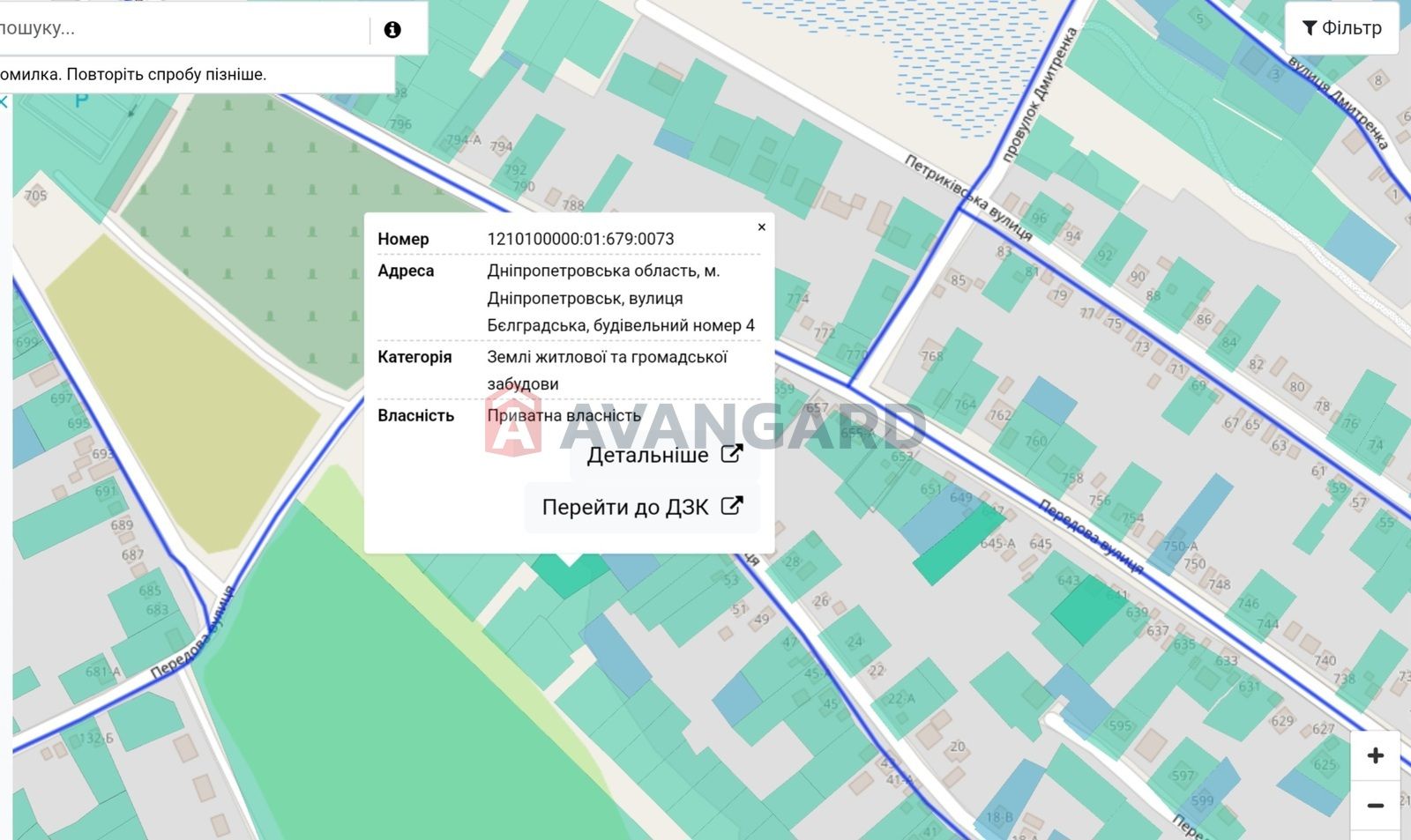
Task: Zoom in with the plus button
Action: click(1375, 755)
